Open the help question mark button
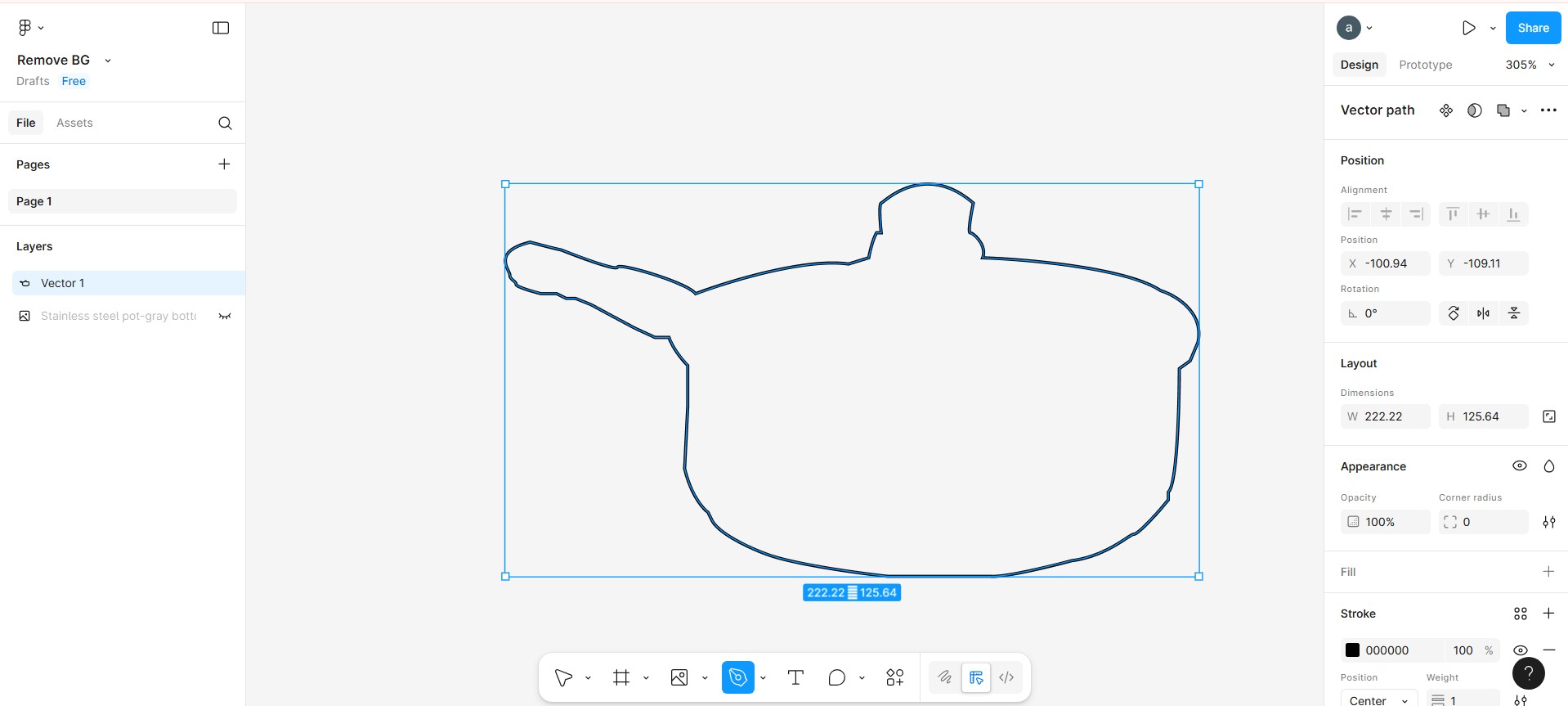Image resolution: width=1568 pixels, height=706 pixels. click(1528, 674)
